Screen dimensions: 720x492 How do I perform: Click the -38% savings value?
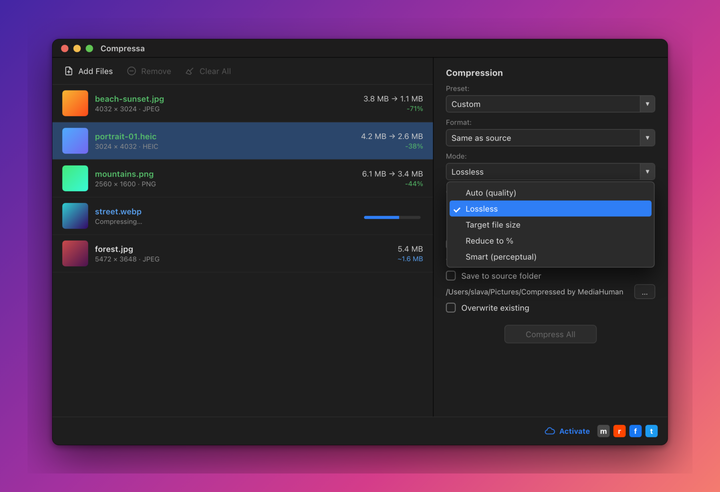414,147
